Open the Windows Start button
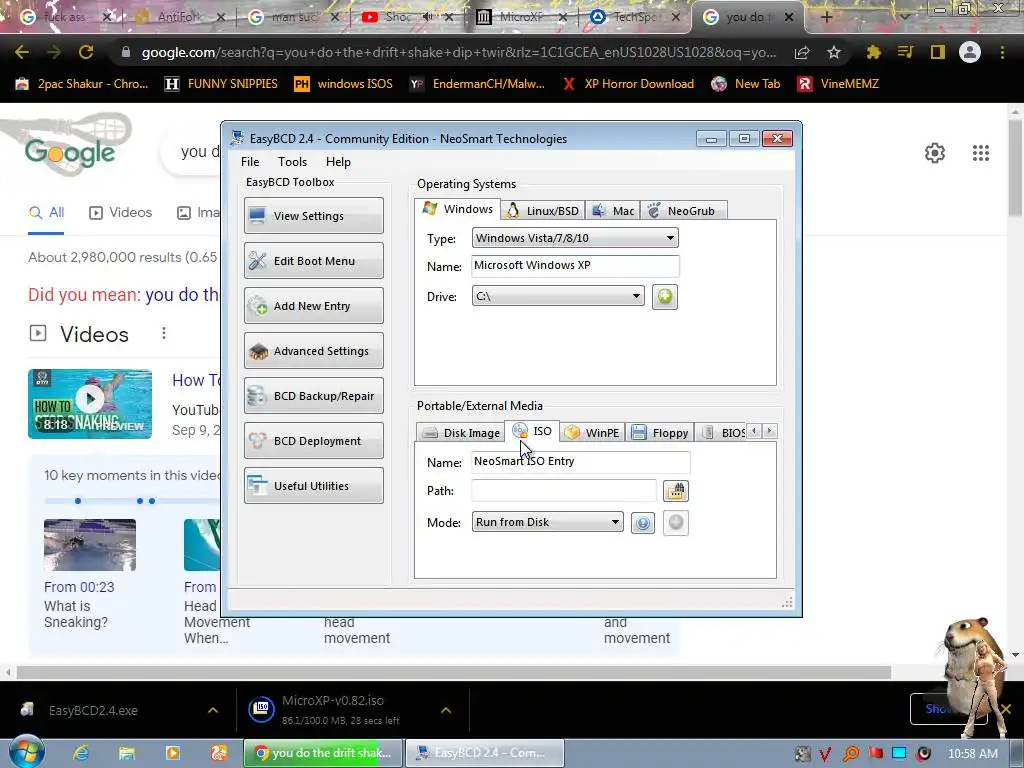This screenshot has width=1024, height=768. point(26,752)
